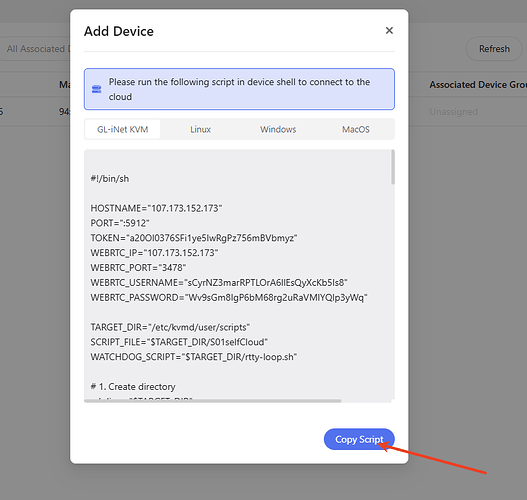Close the Add Device dialog
The height and width of the screenshot is (500, 527).
pos(389,31)
